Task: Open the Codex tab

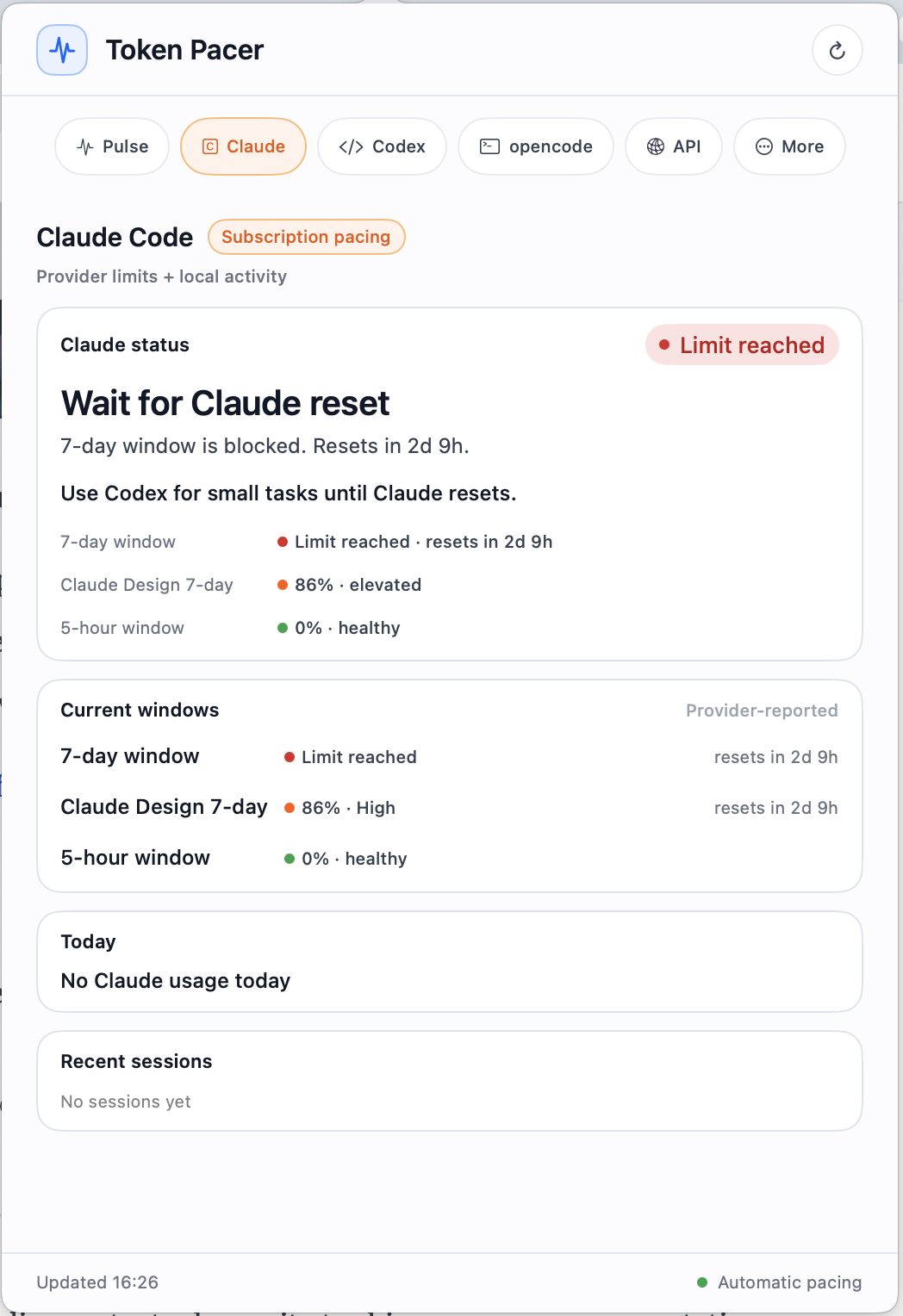Action: tap(382, 146)
